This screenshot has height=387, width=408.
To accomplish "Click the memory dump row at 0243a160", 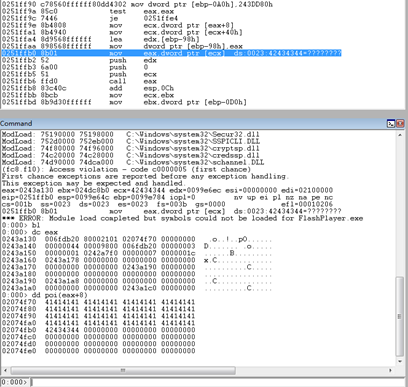I will pos(137,260).
